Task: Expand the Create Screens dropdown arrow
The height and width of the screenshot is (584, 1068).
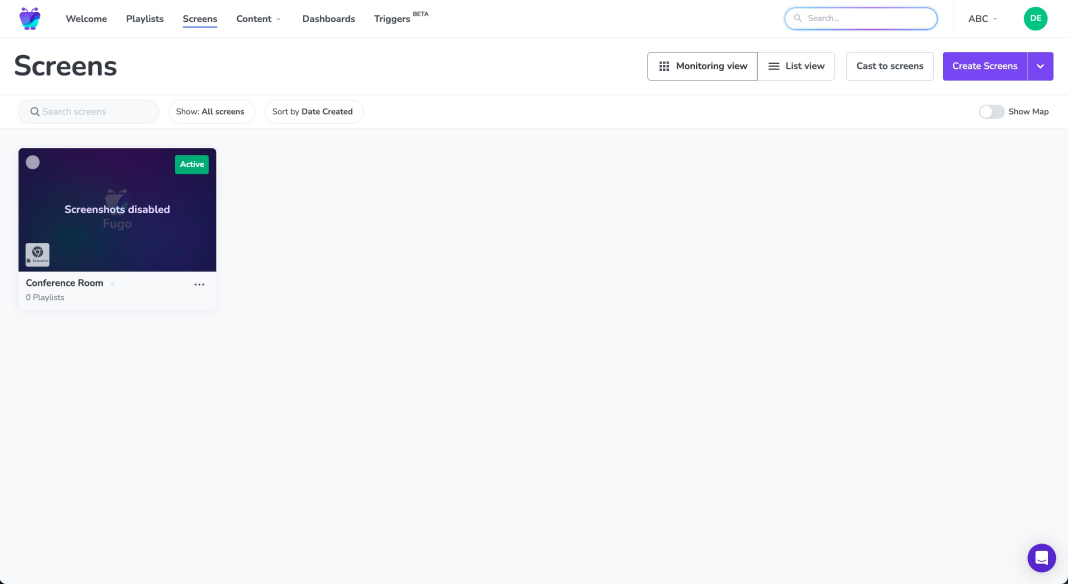Action: click(x=1040, y=66)
